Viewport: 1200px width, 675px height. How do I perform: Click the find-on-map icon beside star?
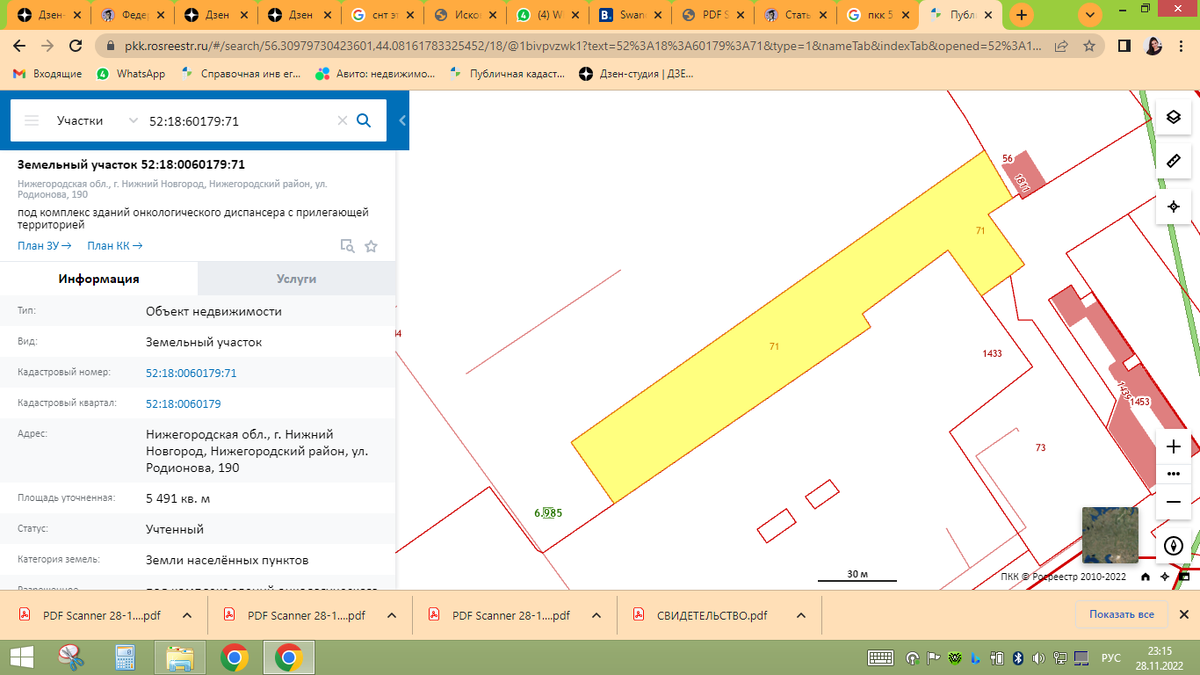pyautogui.click(x=347, y=246)
